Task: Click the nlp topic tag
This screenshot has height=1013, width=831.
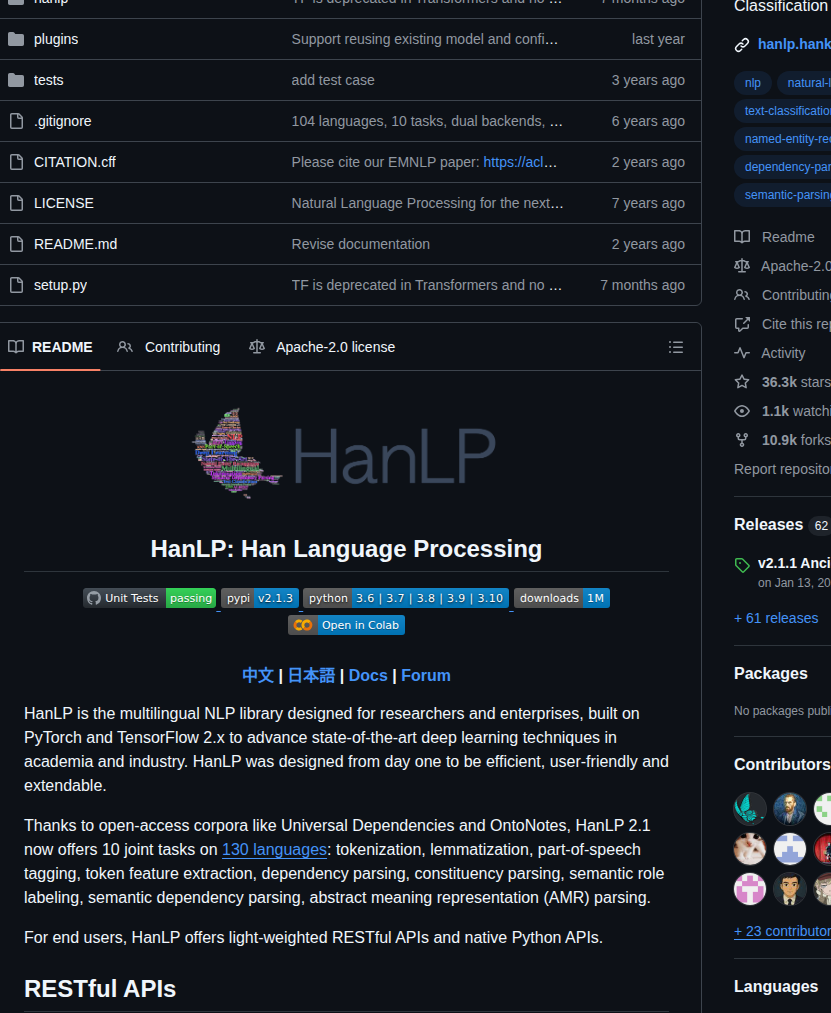Action: pos(752,83)
